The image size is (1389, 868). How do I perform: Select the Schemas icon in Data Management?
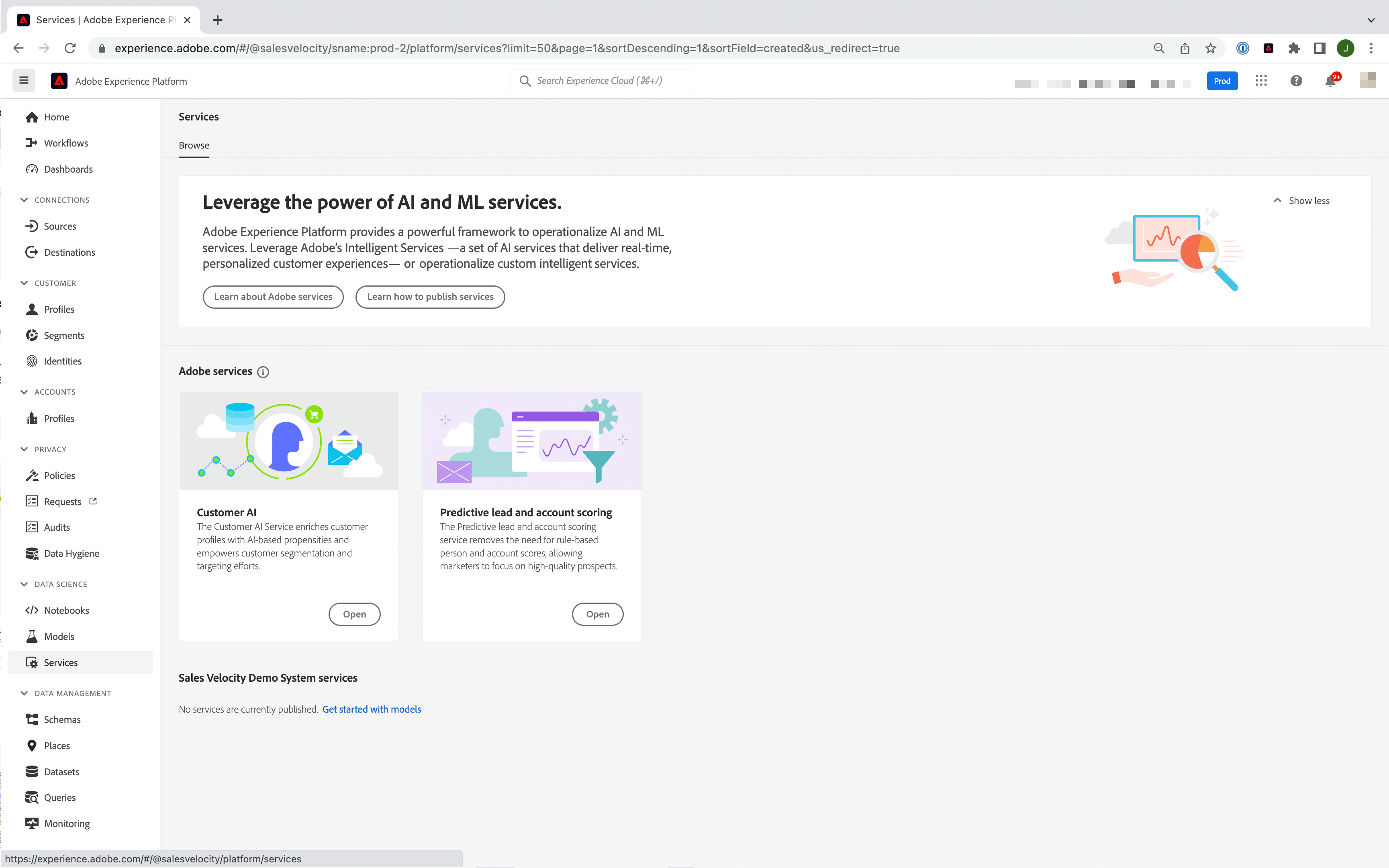tap(32, 719)
